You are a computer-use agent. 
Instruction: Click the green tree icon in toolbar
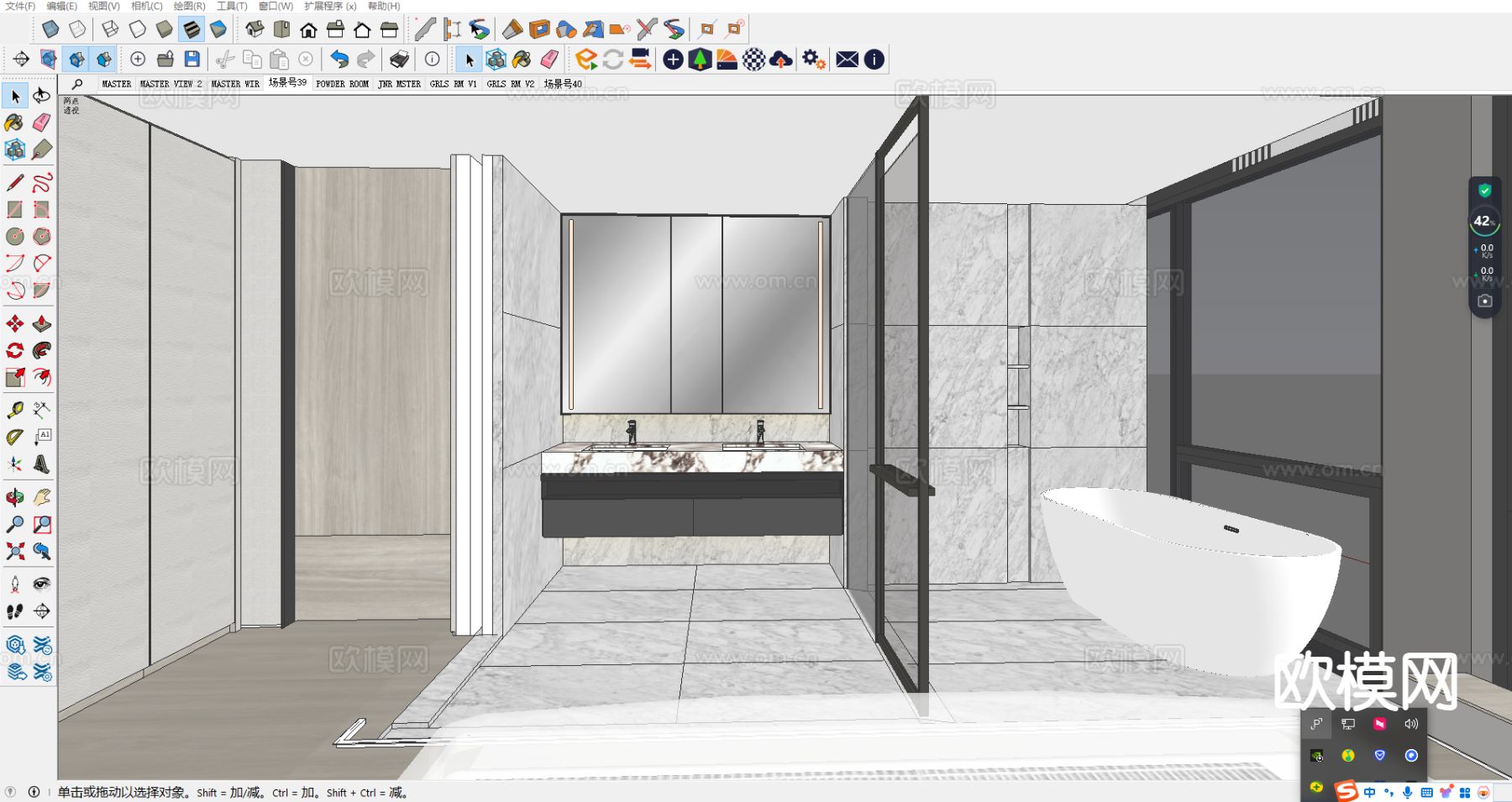pyautogui.click(x=700, y=59)
